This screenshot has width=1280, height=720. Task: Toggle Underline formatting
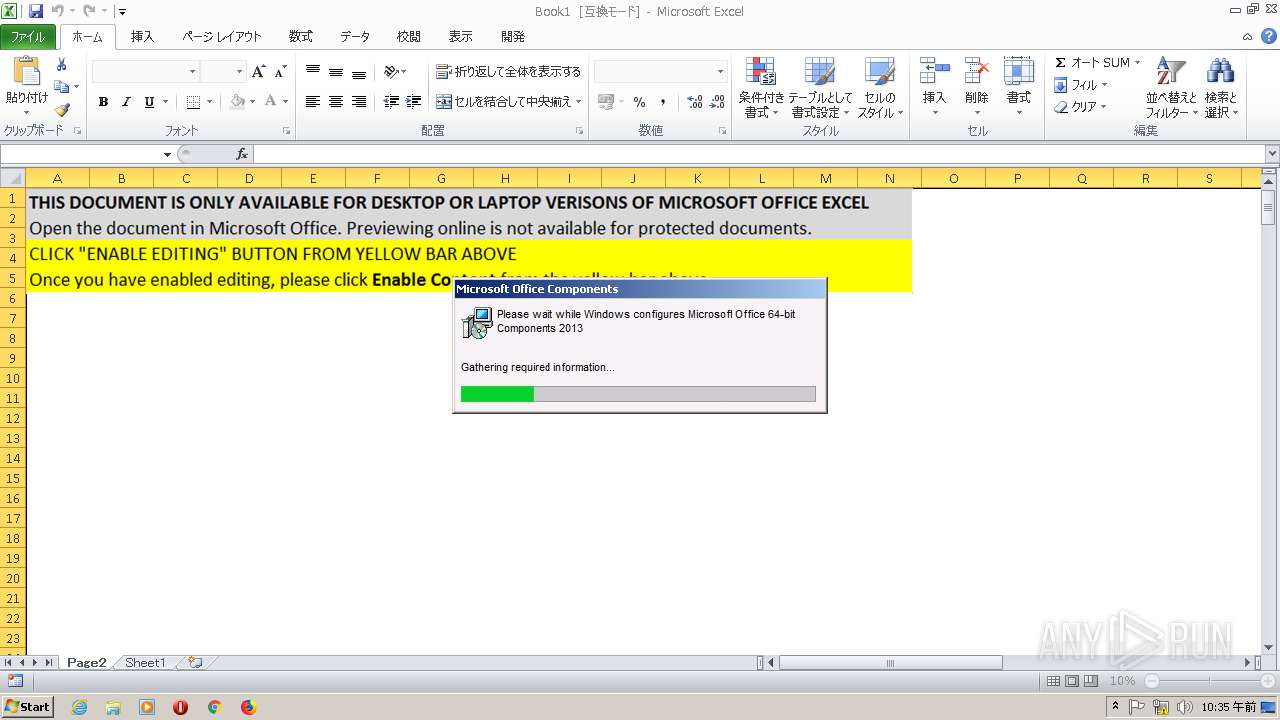tap(149, 102)
